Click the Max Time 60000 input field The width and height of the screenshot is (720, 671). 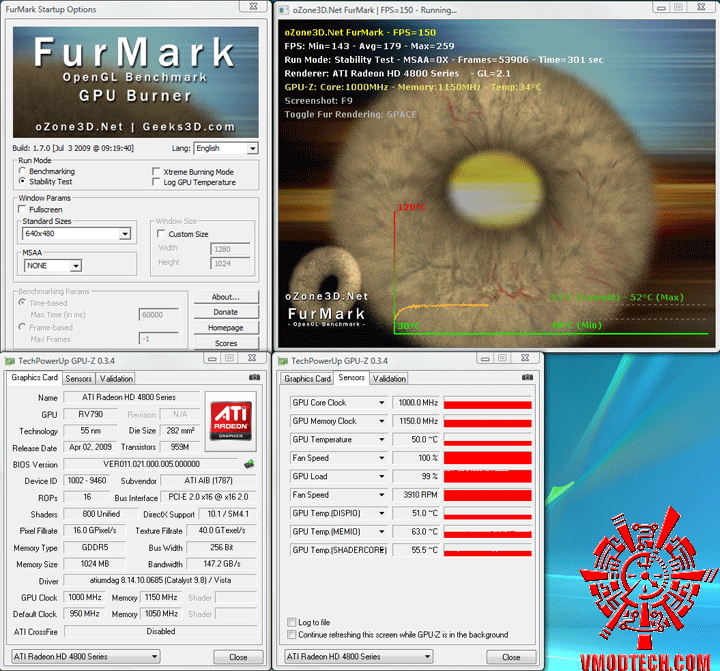pyautogui.click(x=158, y=315)
